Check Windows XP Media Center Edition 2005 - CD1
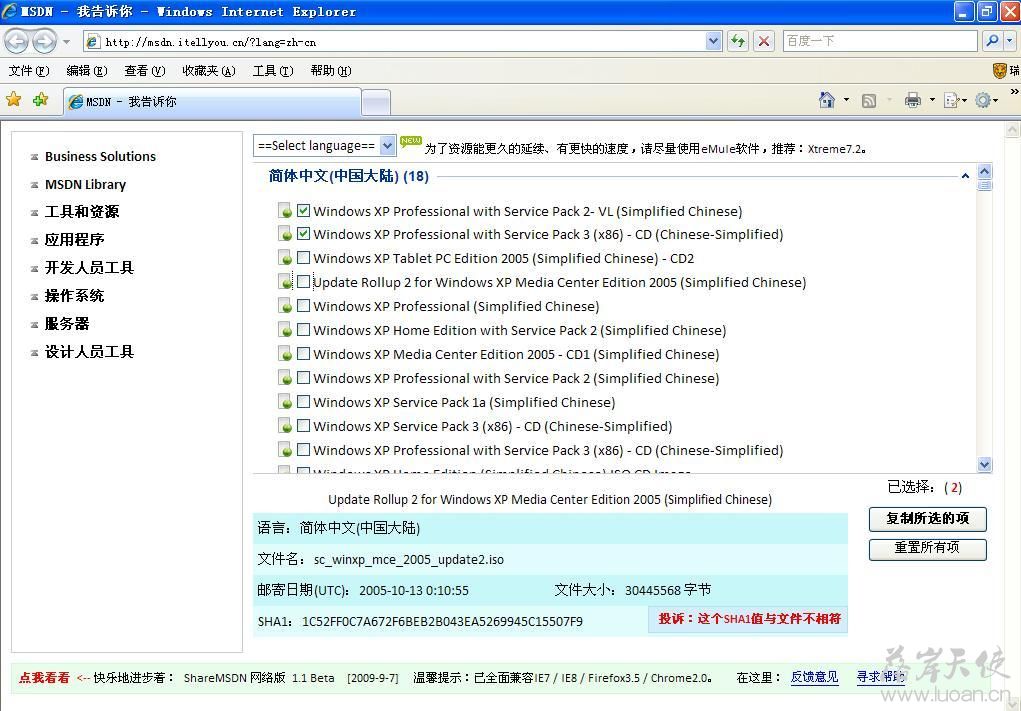1021x711 pixels. pyautogui.click(x=303, y=354)
